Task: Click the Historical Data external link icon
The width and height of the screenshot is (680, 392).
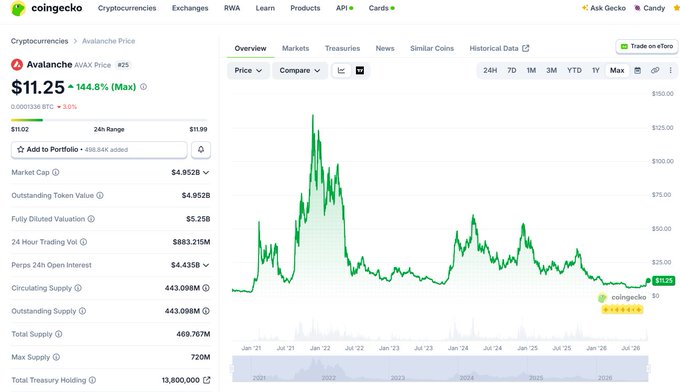Action: tap(526, 48)
